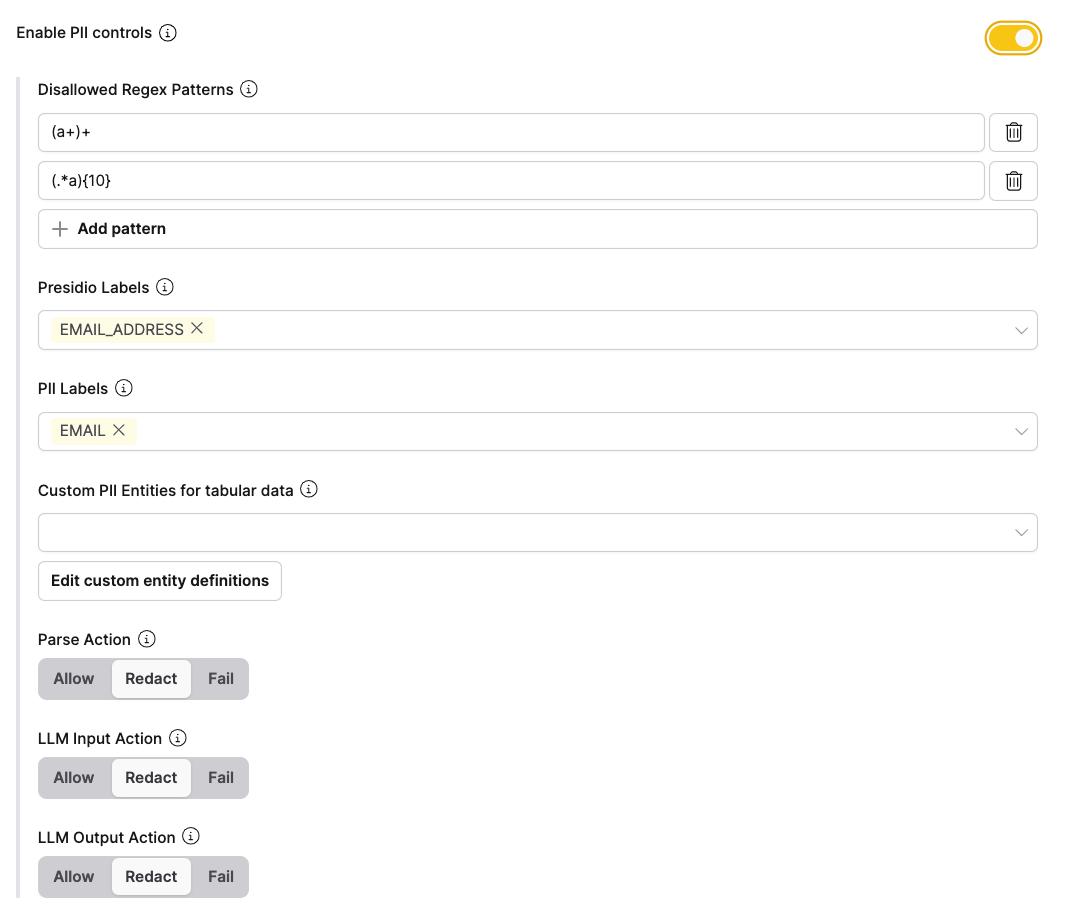
Task: Set LLM Output Action to Redact
Action: 151,877
